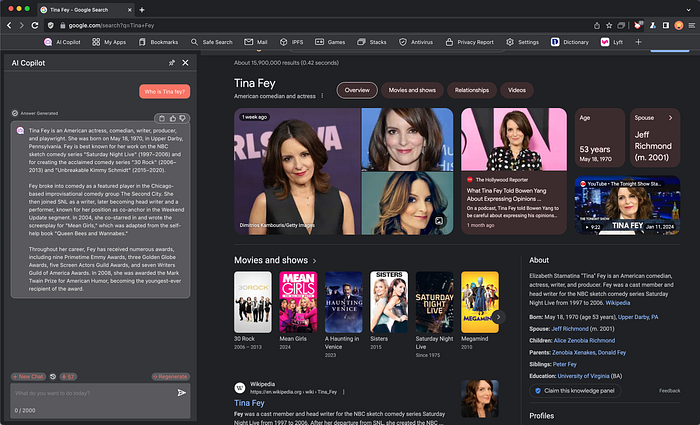Show more movies using the carousel arrow
The image size is (700, 425).
[x=498, y=317]
